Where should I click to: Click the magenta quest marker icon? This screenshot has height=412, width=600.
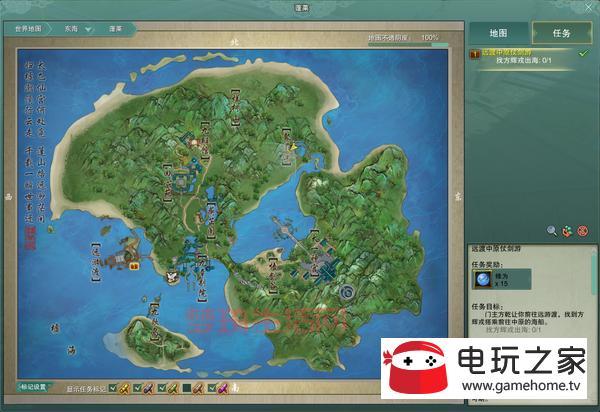coord(223,389)
